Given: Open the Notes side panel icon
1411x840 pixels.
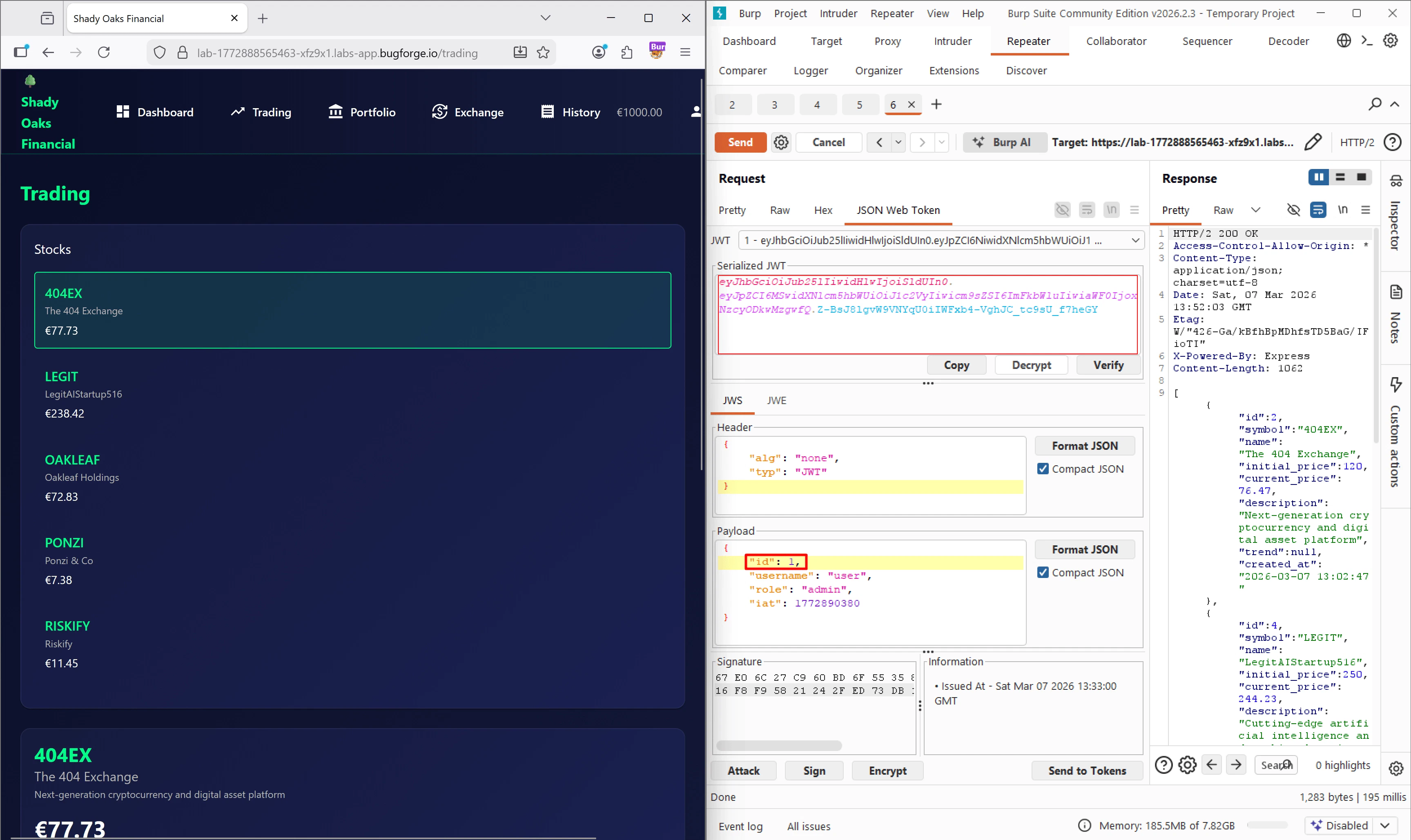Looking at the screenshot, I should coord(1396,293).
